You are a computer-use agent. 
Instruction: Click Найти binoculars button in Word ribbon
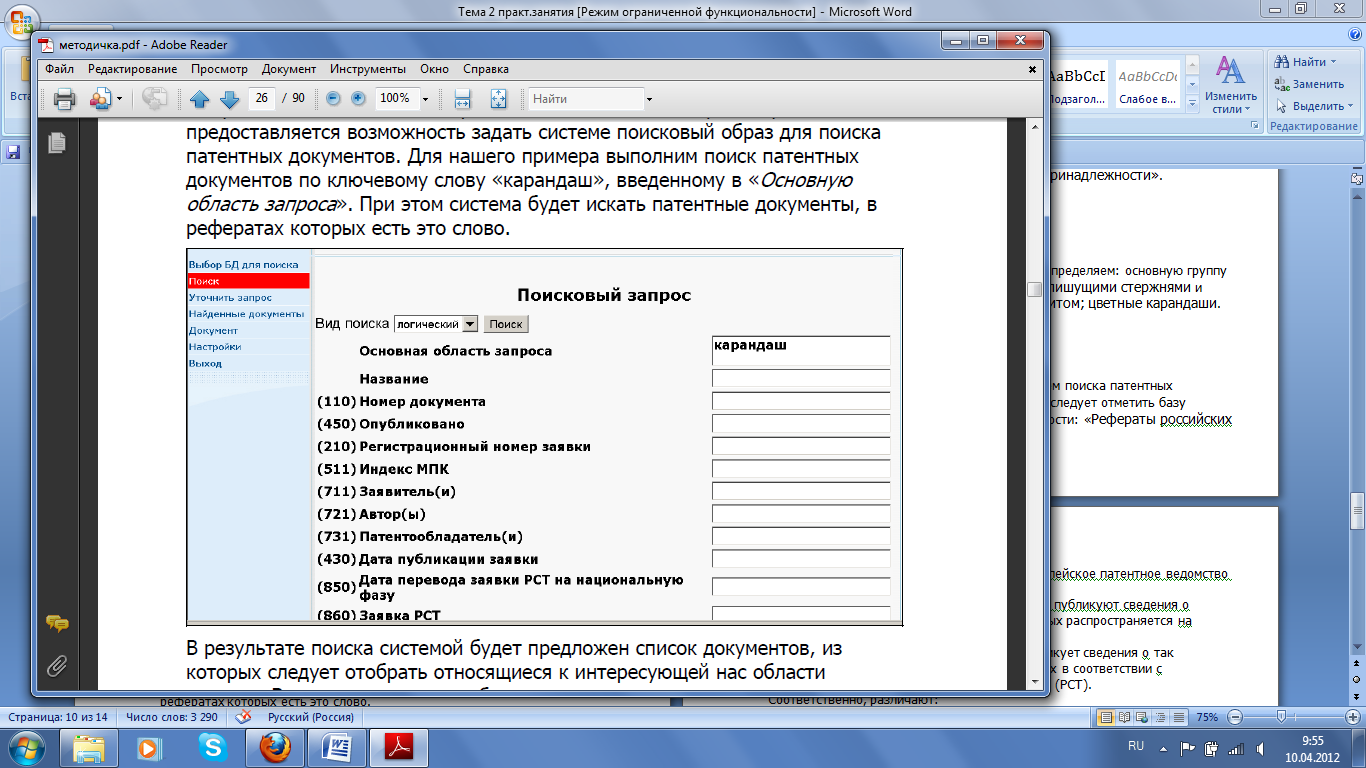tap(1301, 62)
